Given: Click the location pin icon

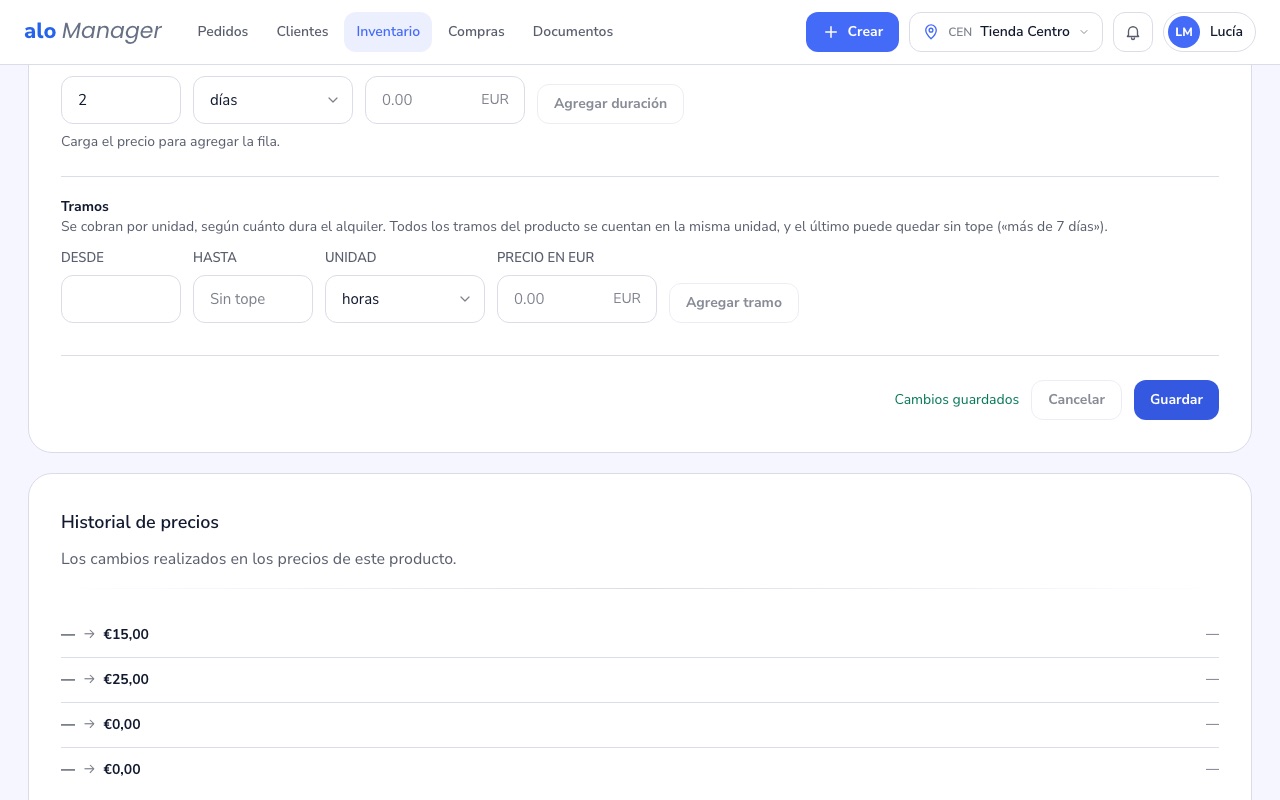Looking at the screenshot, I should click(x=931, y=32).
